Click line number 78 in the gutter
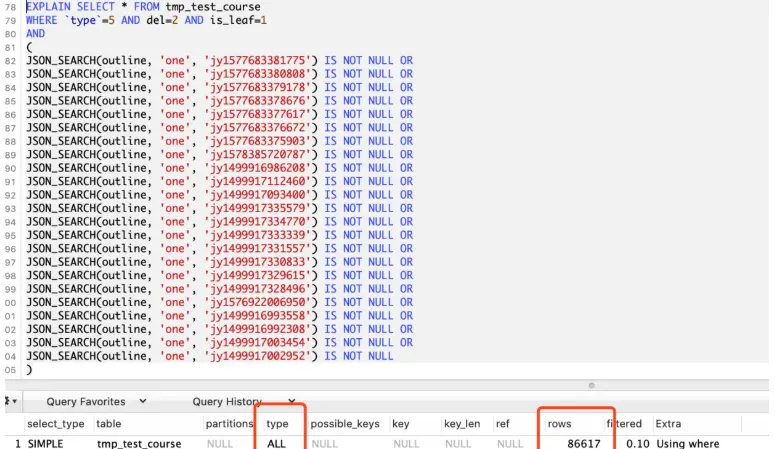 click(10, 7)
